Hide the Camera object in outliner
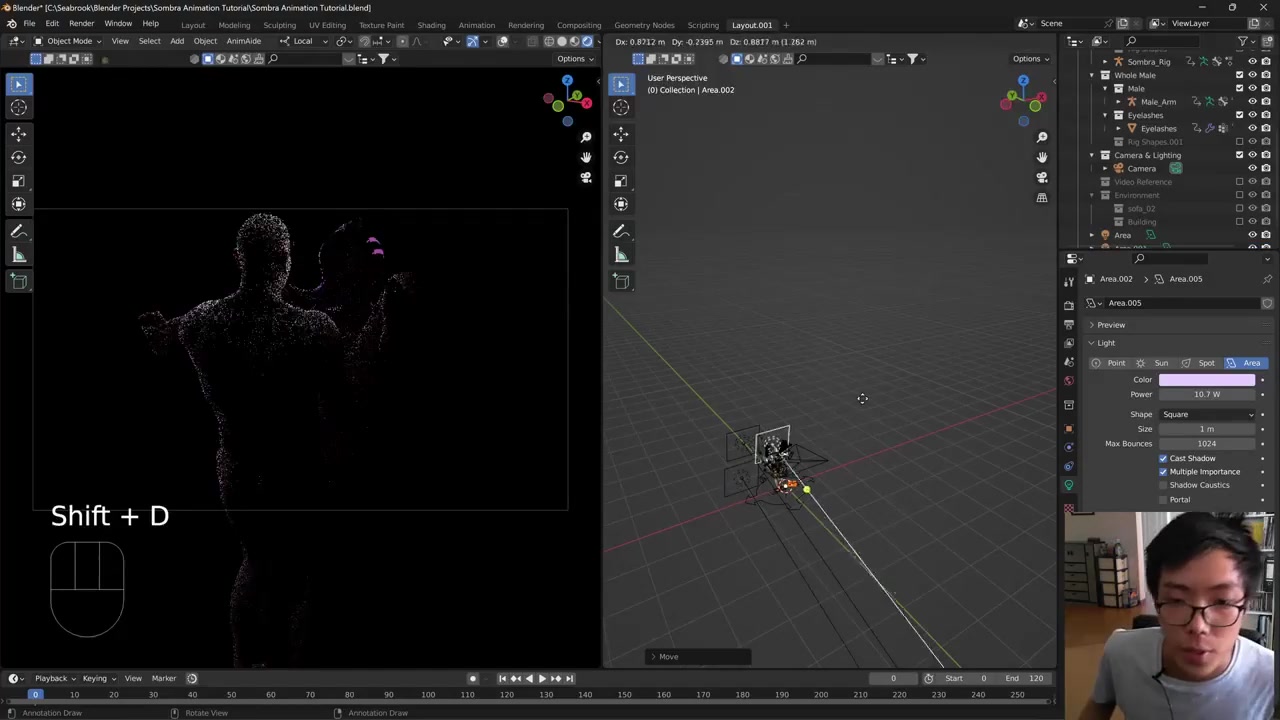This screenshot has width=1280, height=720. pos(1252,168)
